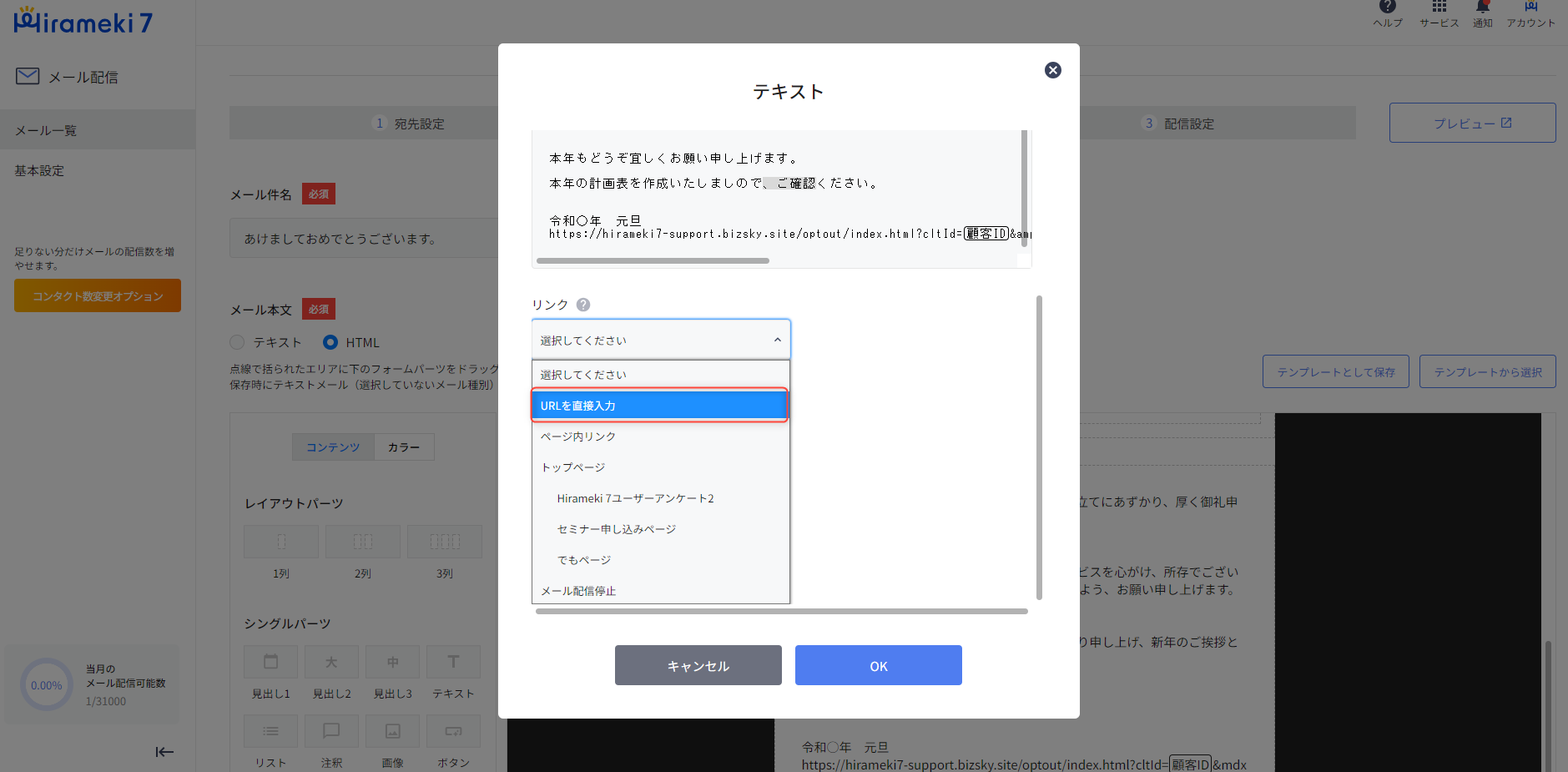Select the HTML radio button

[x=330, y=342]
